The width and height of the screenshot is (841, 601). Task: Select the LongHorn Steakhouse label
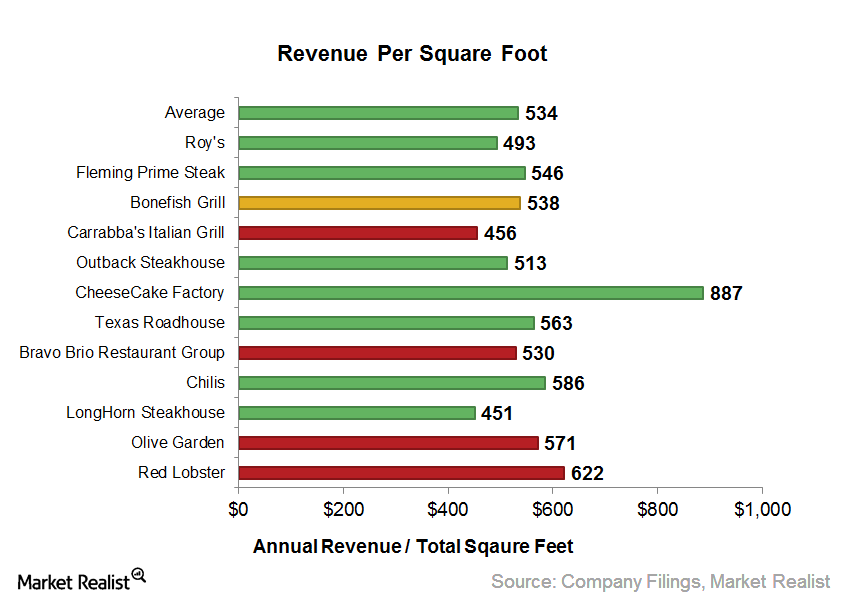pyautogui.click(x=145, y=412)
